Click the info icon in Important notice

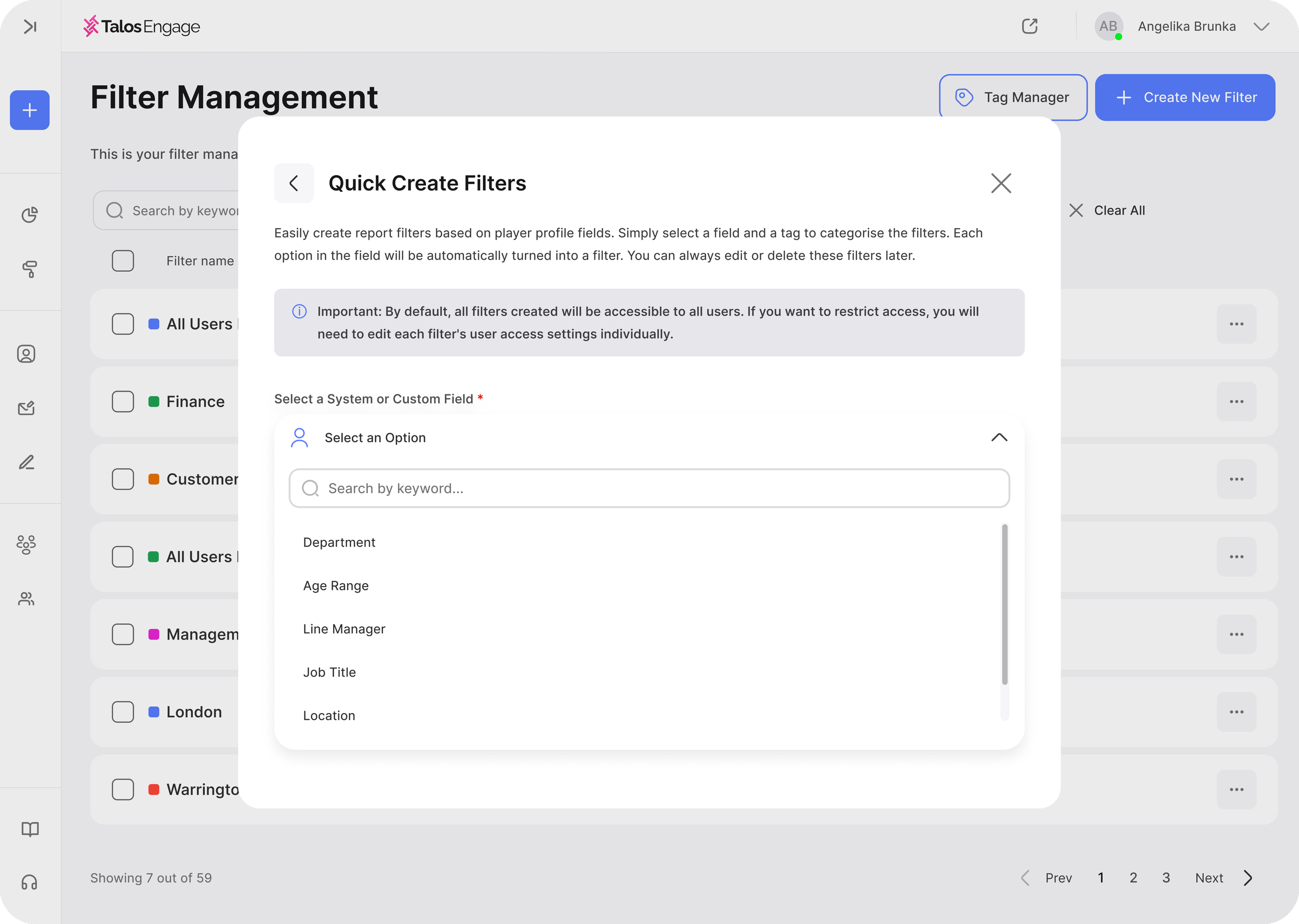pyautogui.click(x=299, y=311)
